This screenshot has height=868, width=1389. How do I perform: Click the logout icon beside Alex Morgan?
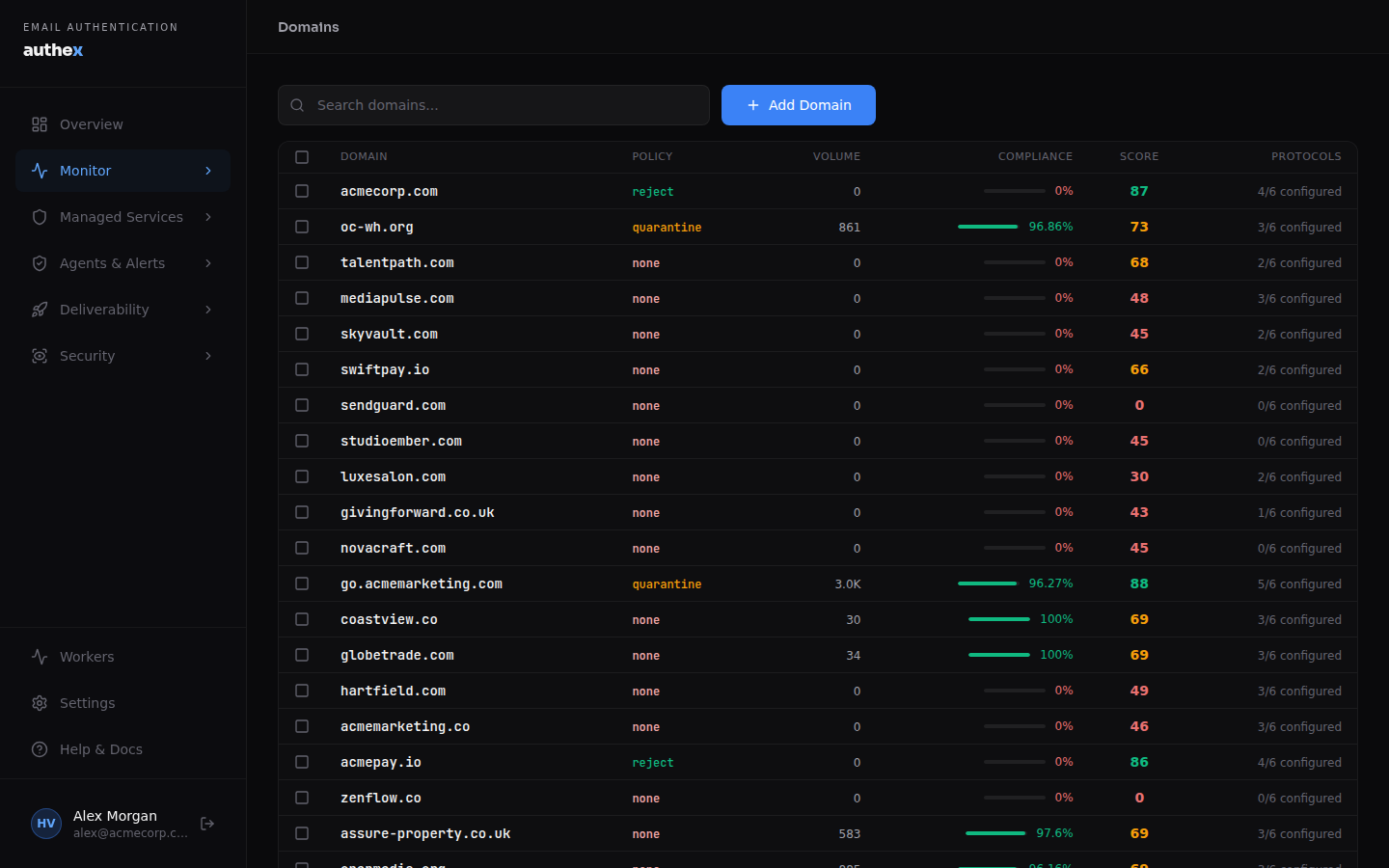(207, 824)
